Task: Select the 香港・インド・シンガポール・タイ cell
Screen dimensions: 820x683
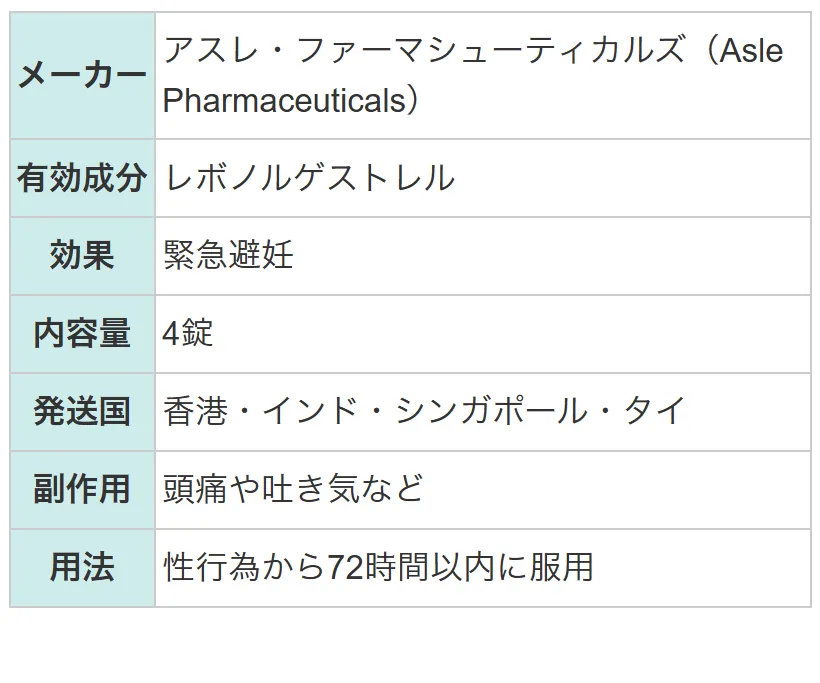Action: (483, 412)
